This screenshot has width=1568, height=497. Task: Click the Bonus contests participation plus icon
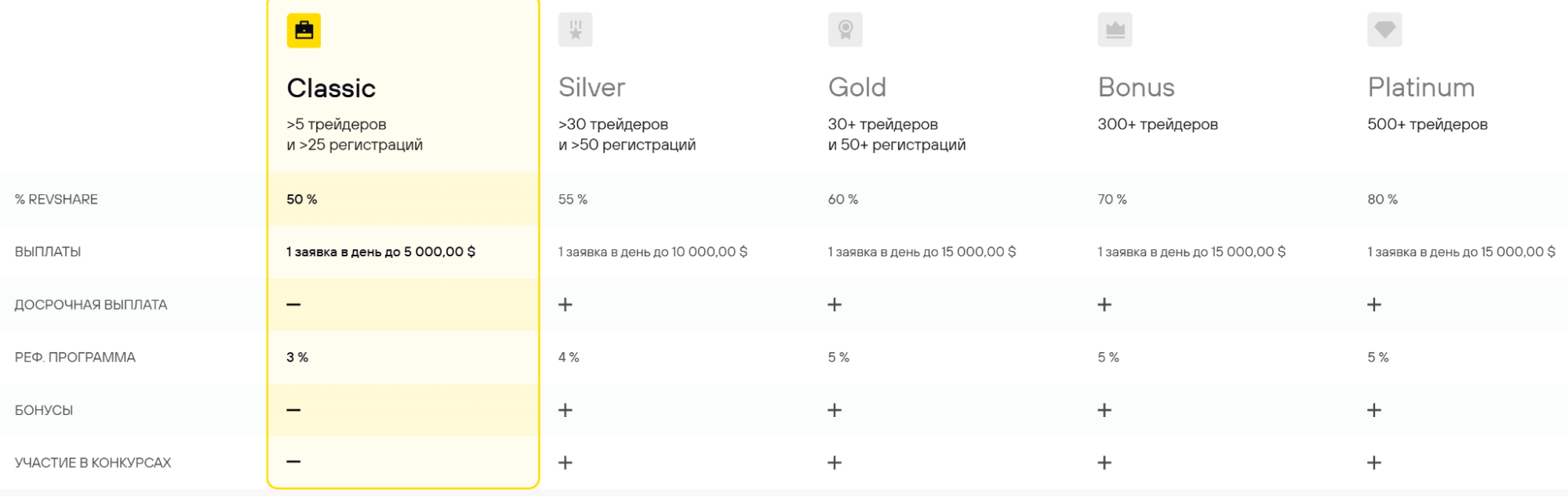[x=1104, y=463]
